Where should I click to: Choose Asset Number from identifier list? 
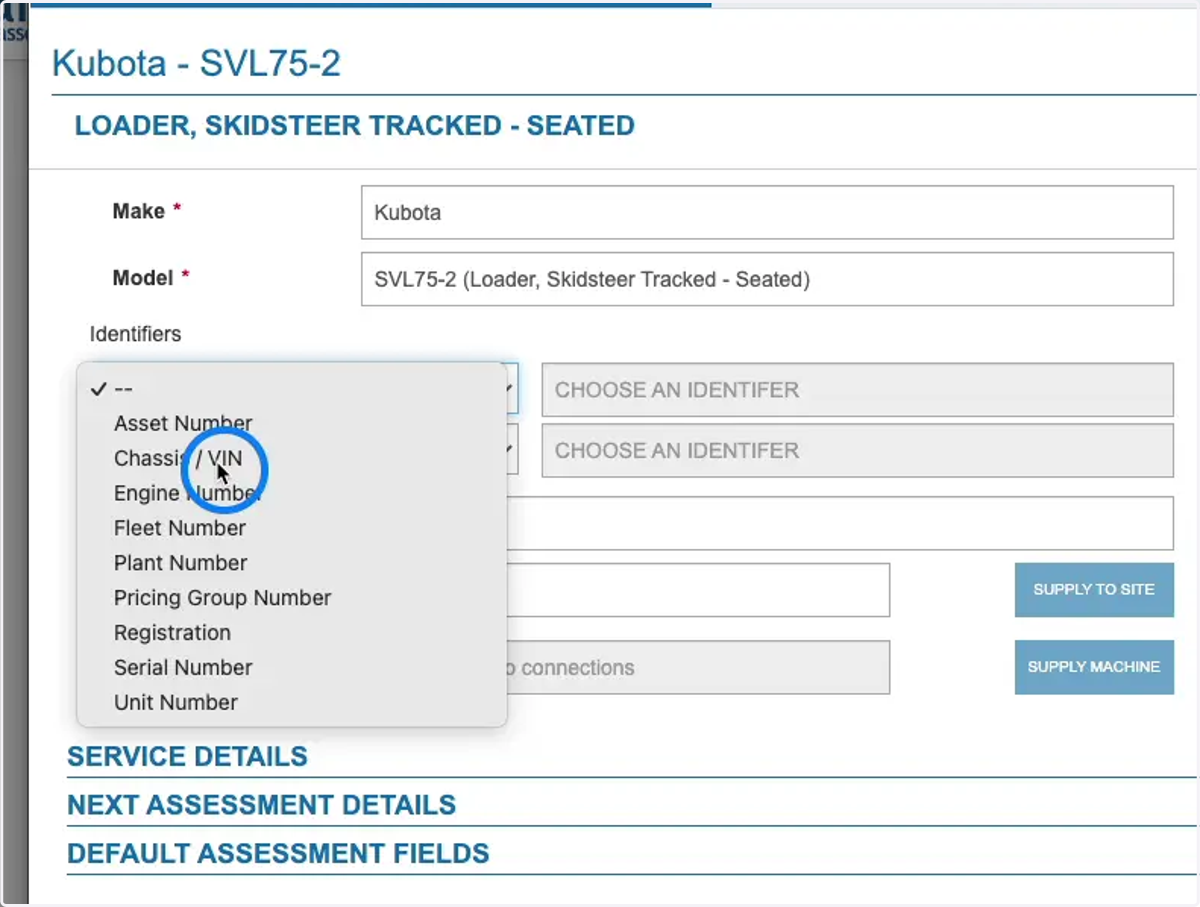tap(291, 424)
